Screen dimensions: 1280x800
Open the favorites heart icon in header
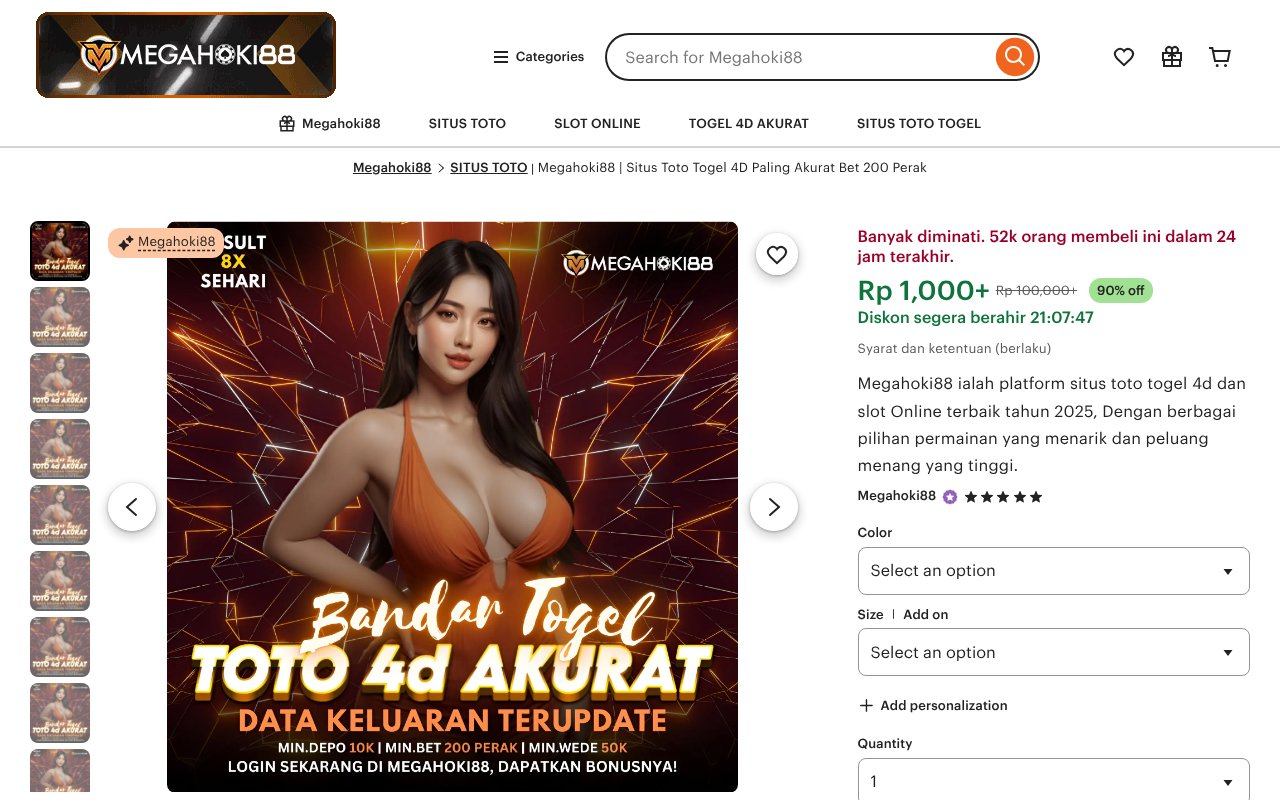(x=1124, y=57)
